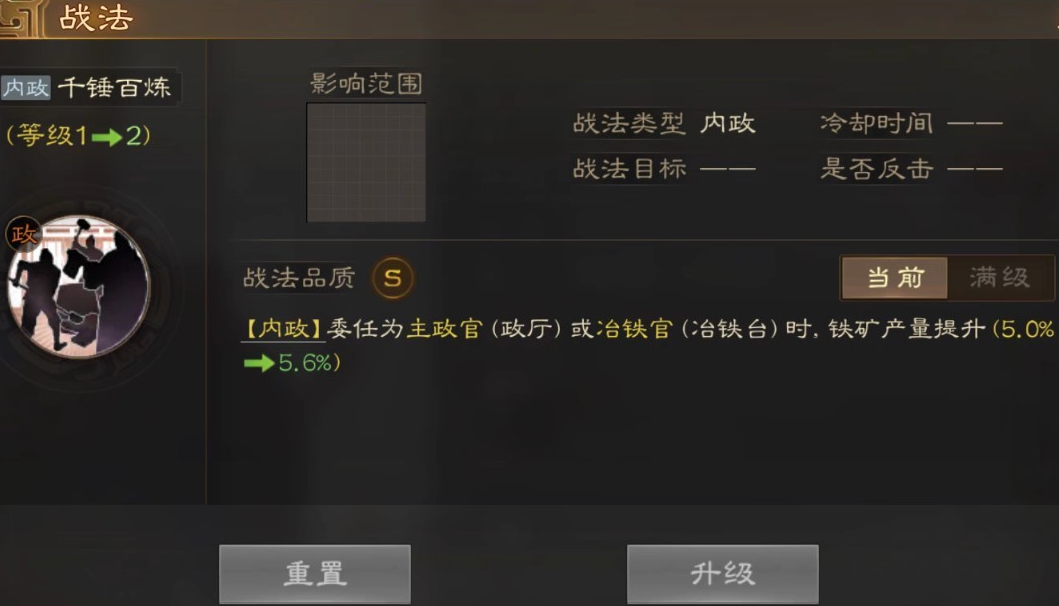1059x606 pixels.
Task: Switch to the 当前 current-level tab
Action: [895, 277]
